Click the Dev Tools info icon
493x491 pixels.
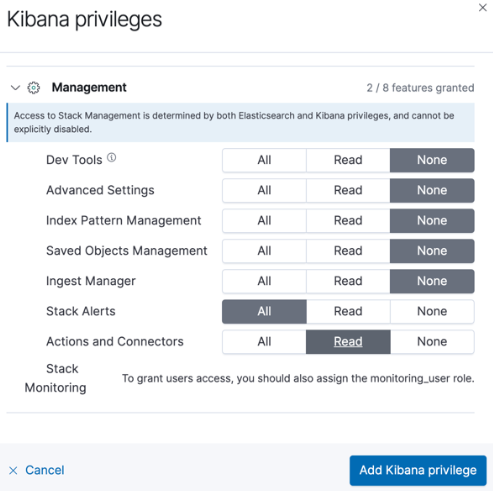(x=112, y=157)
